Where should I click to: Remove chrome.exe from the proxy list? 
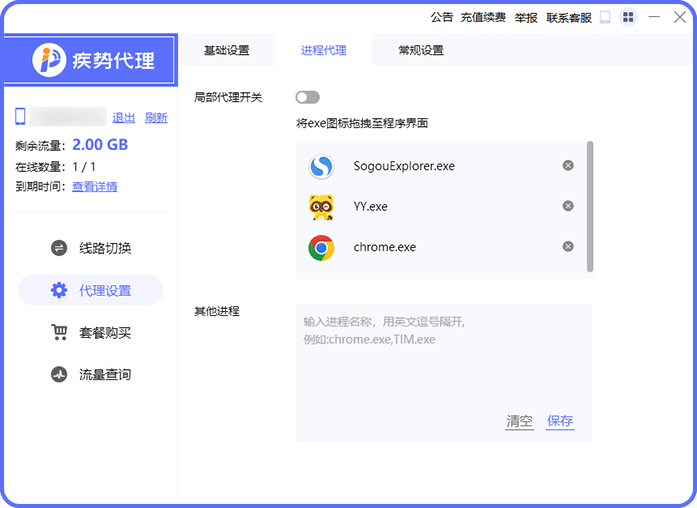(568, 246)
